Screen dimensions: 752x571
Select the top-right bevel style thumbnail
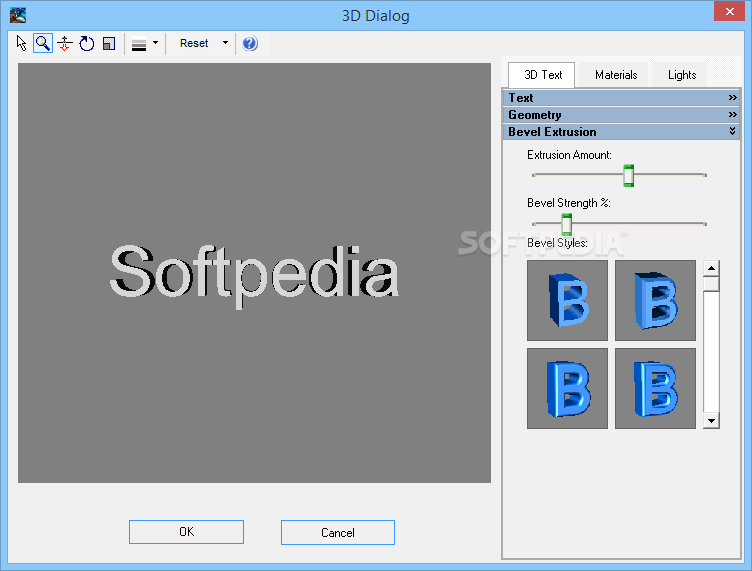point(655,301)
